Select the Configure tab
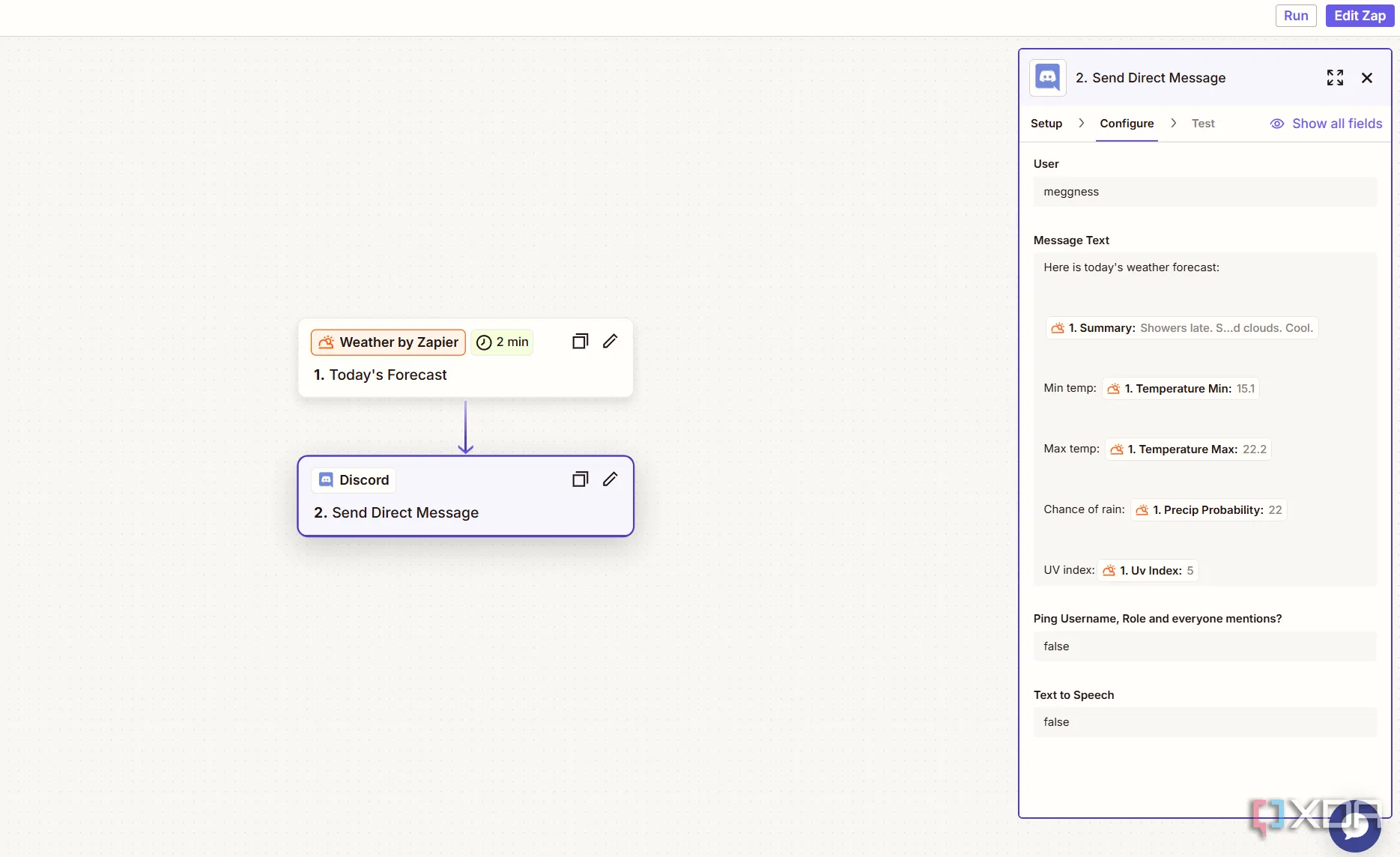This screenshot has height=857, width=1400. 1127,124
